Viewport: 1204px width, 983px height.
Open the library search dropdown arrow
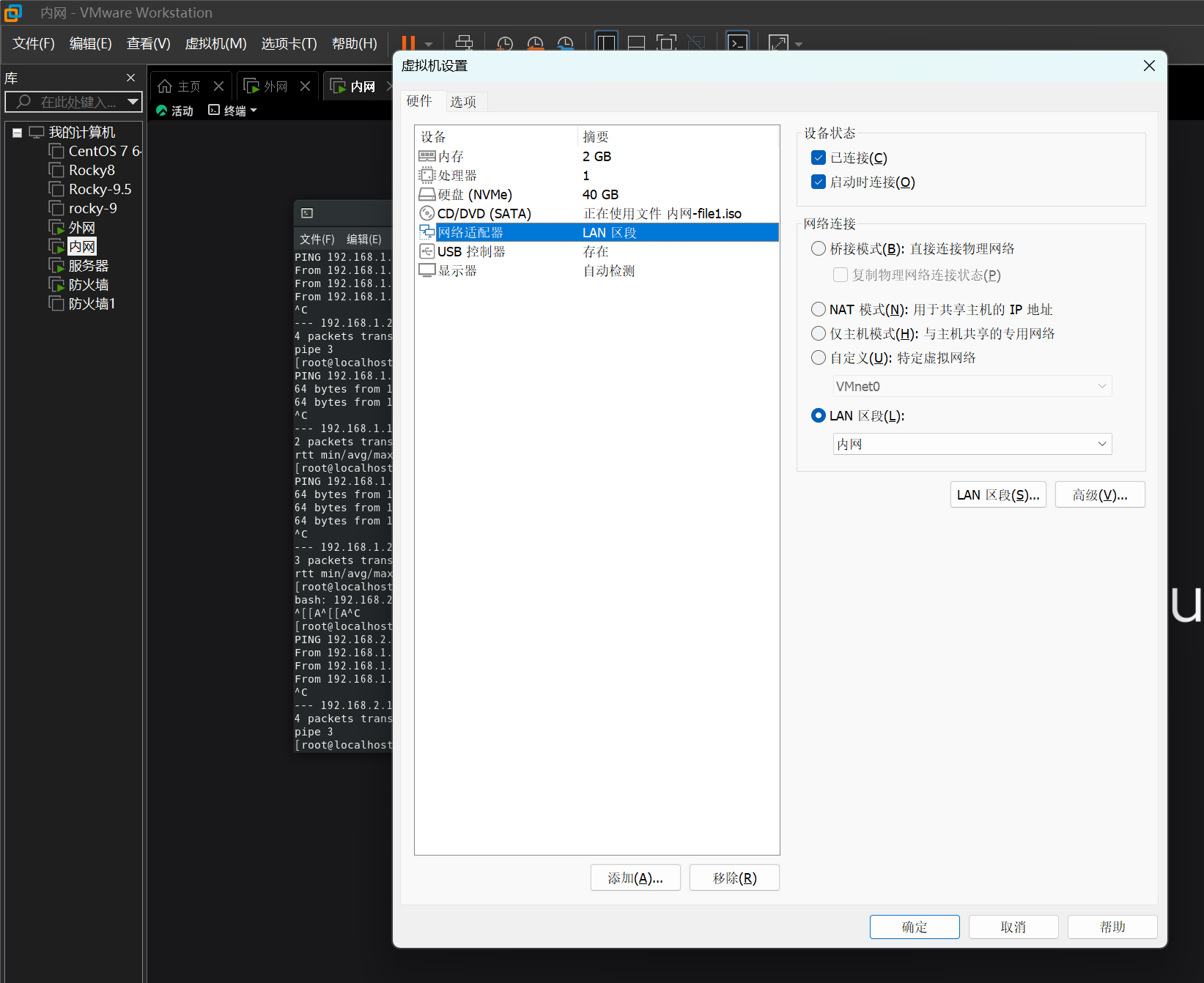[x=133, y=102]
